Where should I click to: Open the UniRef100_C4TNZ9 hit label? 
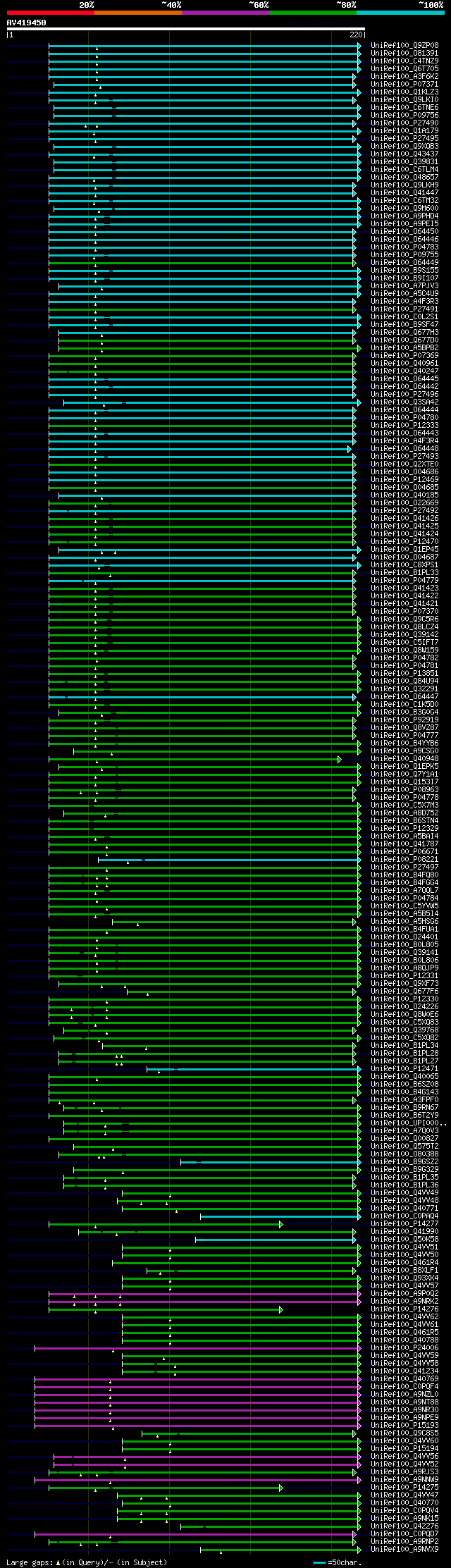tap(404, 61)
